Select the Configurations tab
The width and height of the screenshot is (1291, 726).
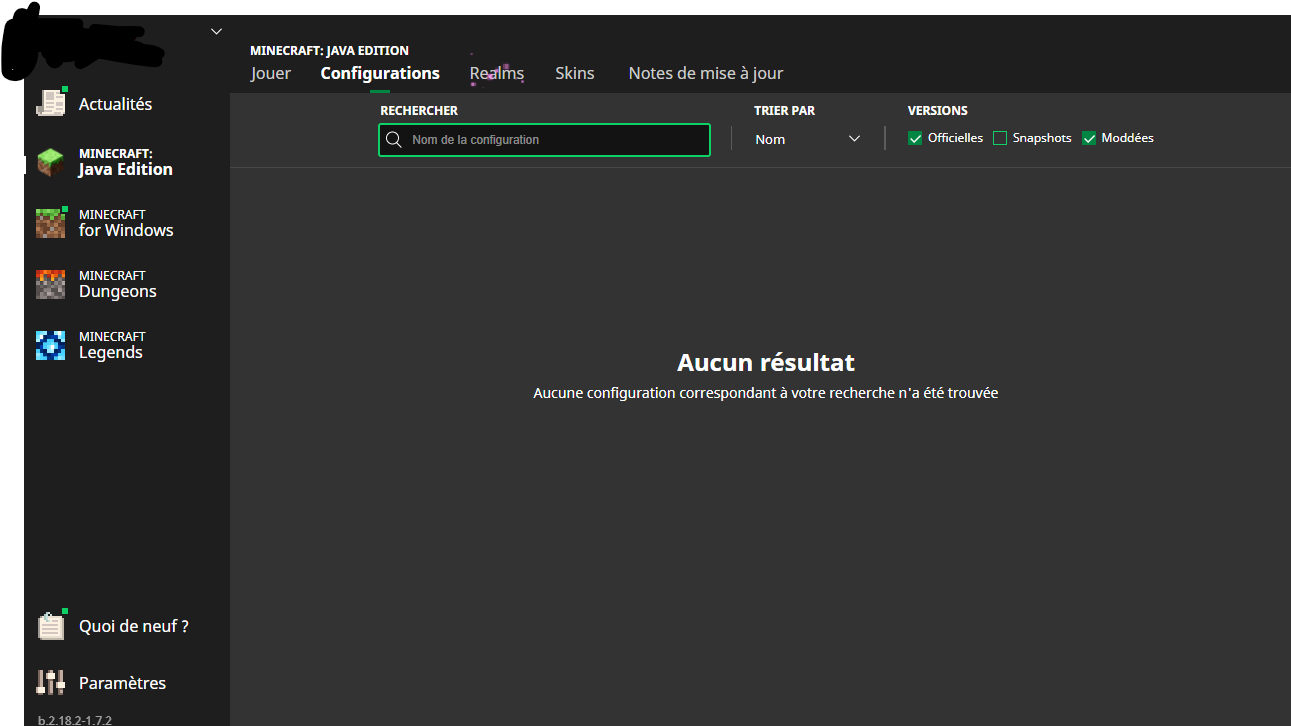pyautogui.click(x=380, y=73)
